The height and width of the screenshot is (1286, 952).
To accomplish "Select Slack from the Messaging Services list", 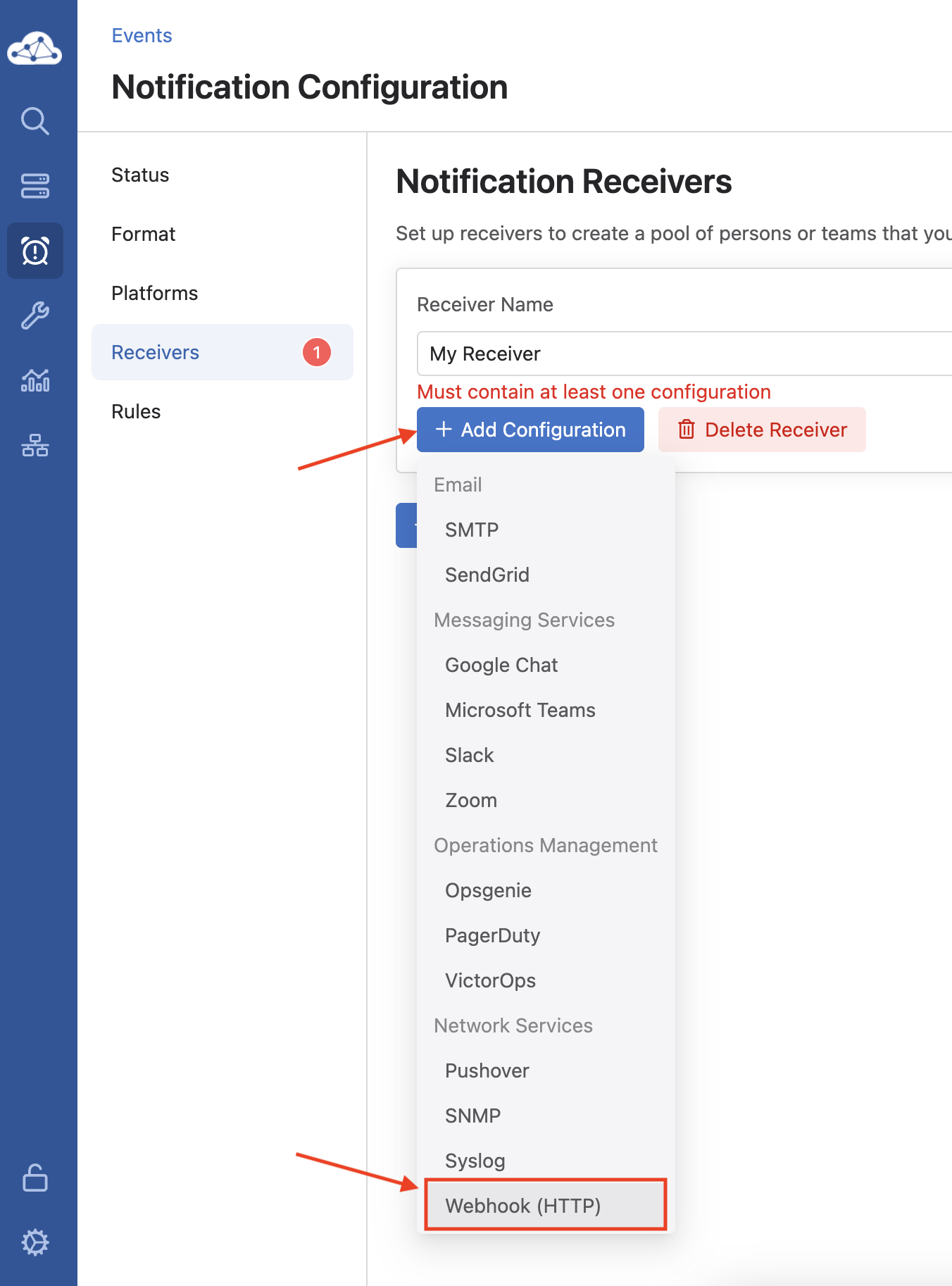I will click(469, 755).
